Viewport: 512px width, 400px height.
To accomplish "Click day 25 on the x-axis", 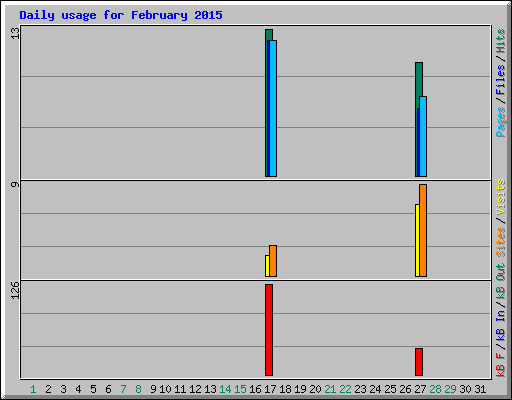I will [390, 389].
